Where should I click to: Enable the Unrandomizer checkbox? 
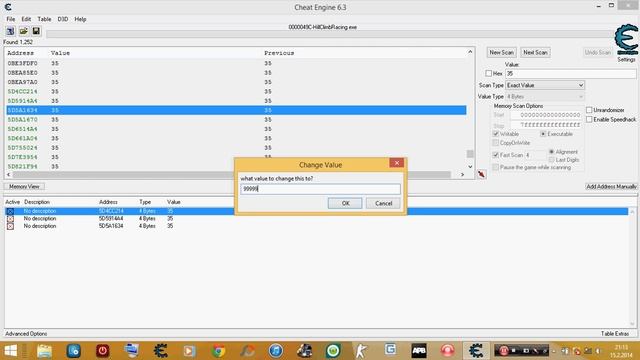tap(589, 110)
